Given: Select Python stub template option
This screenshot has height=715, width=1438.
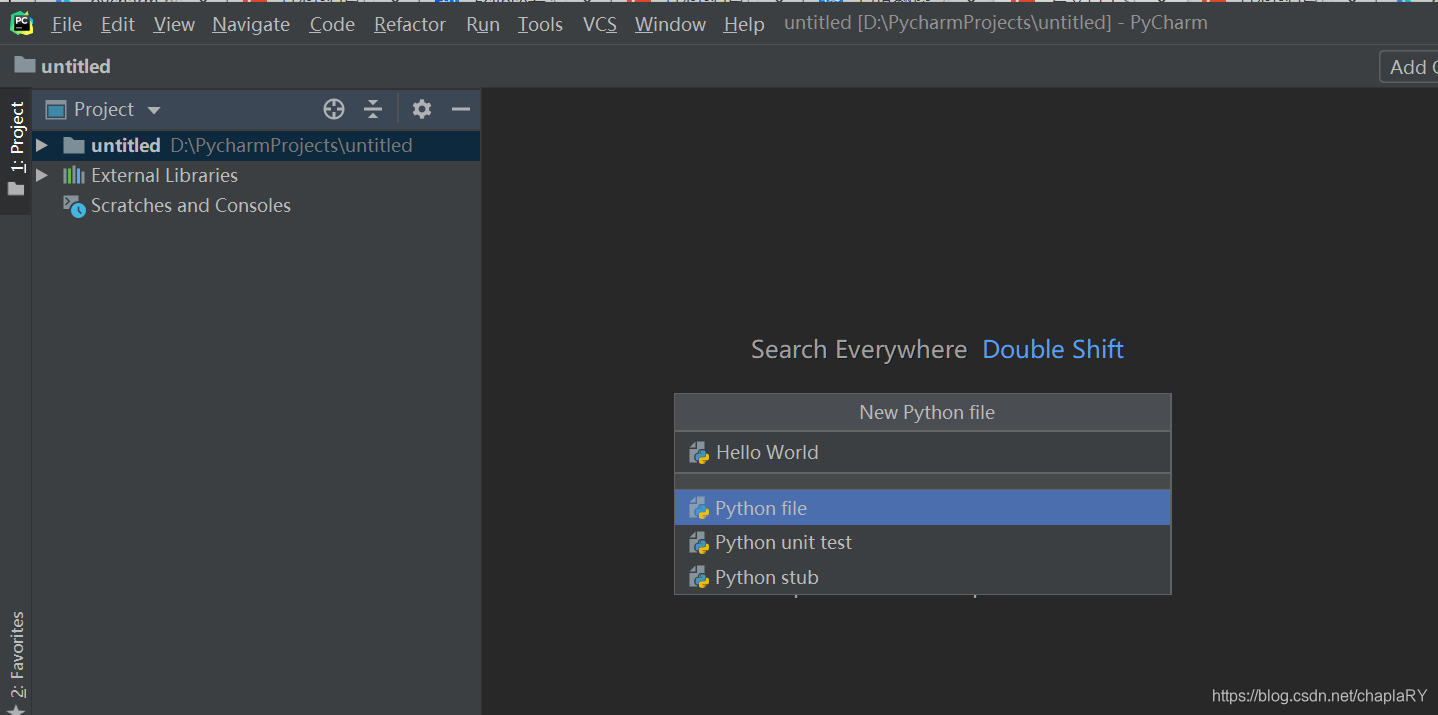Looking at the screenshot, I should pyautogui.click(x=922, y=577).
